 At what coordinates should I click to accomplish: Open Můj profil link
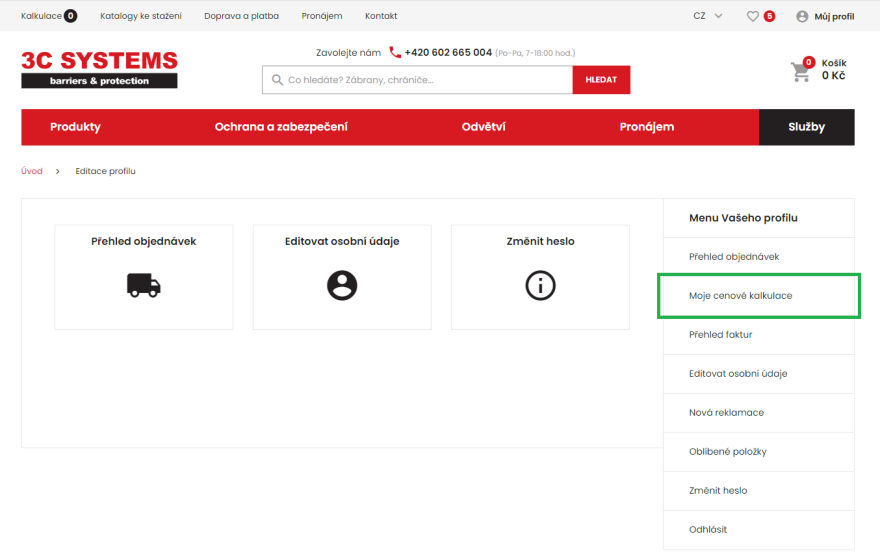[834, 16]
